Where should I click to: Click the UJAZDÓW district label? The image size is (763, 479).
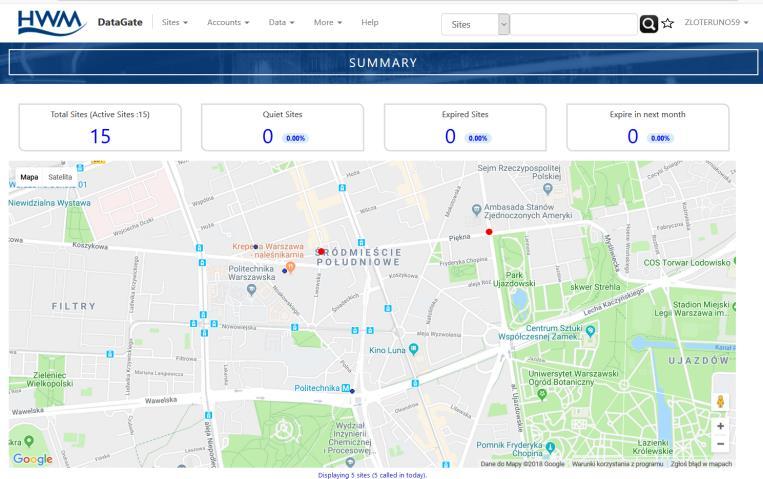[698, 361]
